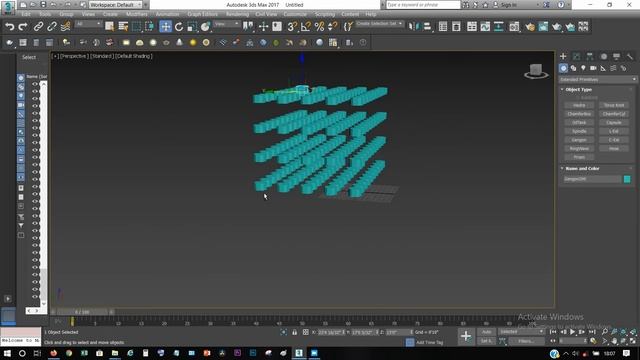Switch command panel to Utilities tab
The width and height of the screenshot is (640, 360).
[x=630, y=56]
